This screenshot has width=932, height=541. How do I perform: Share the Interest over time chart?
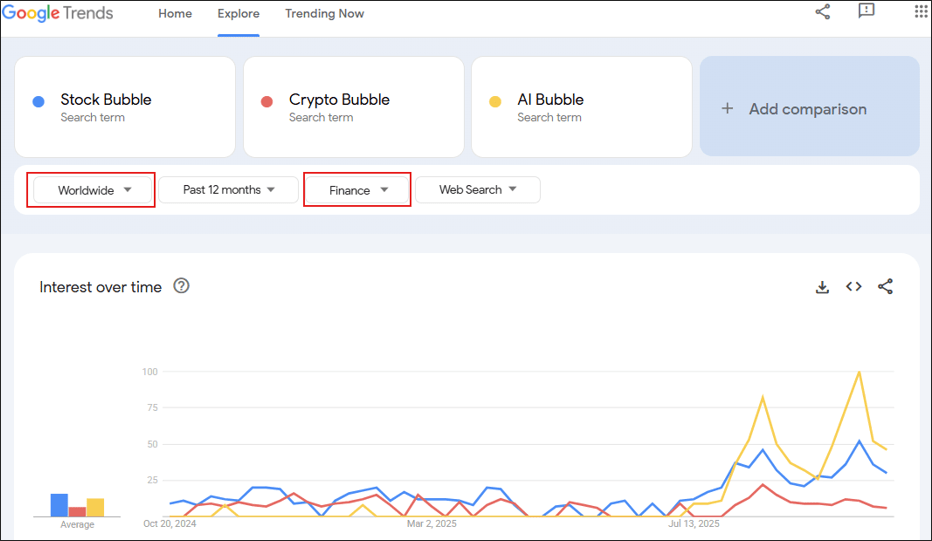(885, 287)
